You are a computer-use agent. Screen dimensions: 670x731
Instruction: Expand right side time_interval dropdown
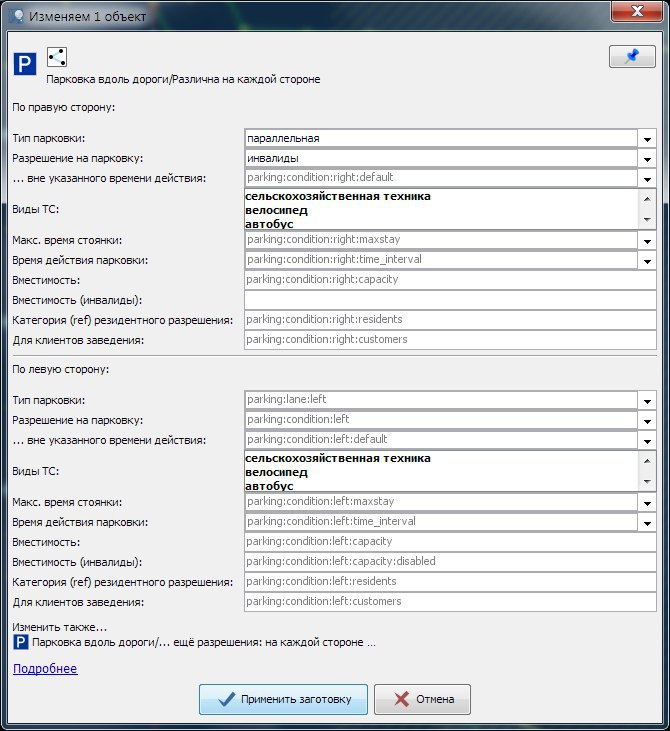tap(647, 261)
